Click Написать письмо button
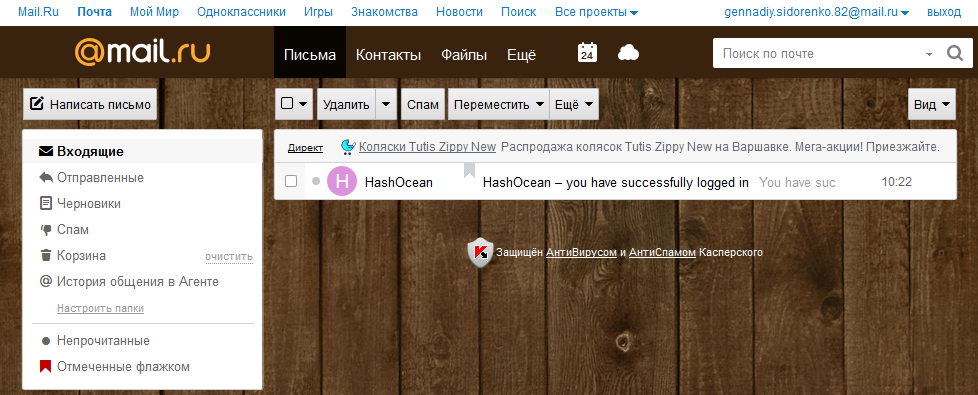The height and width of the screenshot is (395, 978). 90,104
